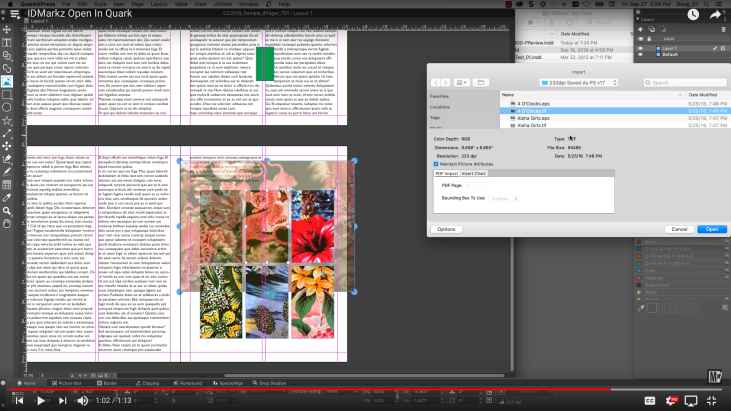Click the Share arrow icon

click(716, 14)
